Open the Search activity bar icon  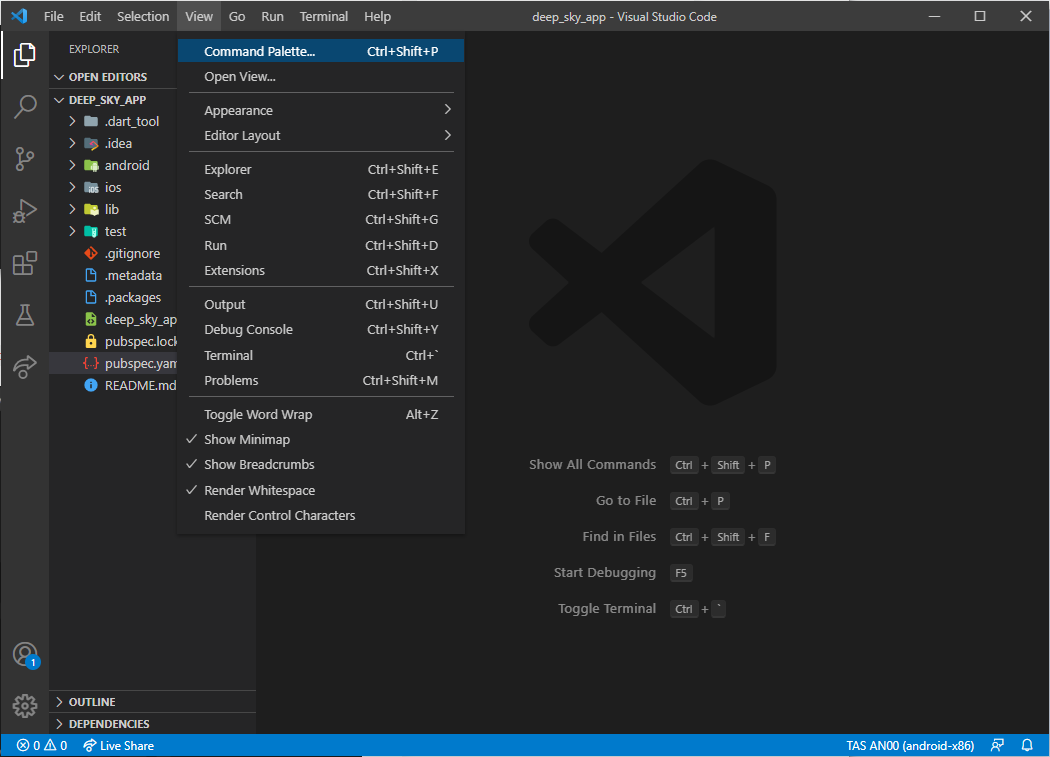(x=25, y=107)
